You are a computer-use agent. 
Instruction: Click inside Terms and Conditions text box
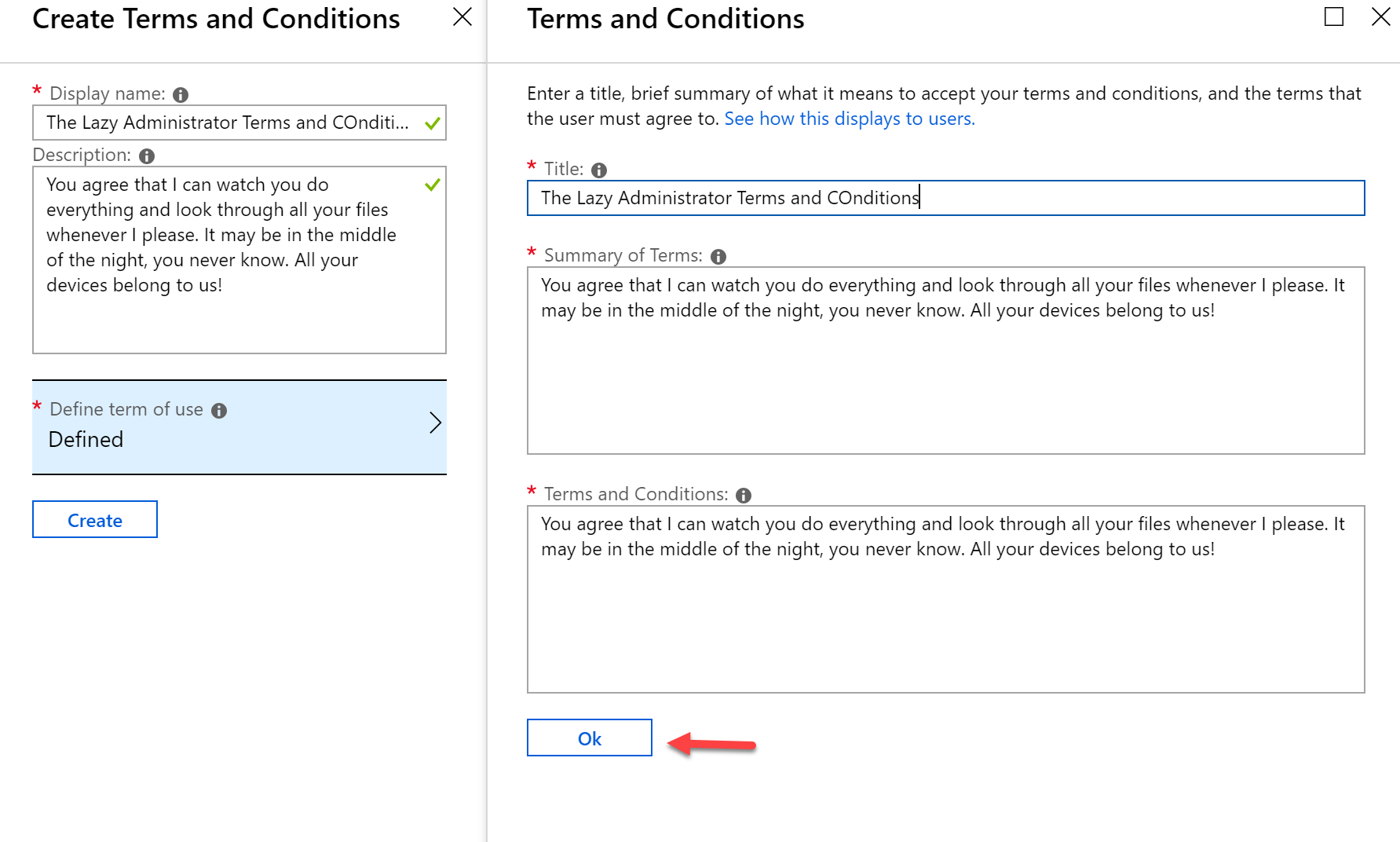[946, 599]
